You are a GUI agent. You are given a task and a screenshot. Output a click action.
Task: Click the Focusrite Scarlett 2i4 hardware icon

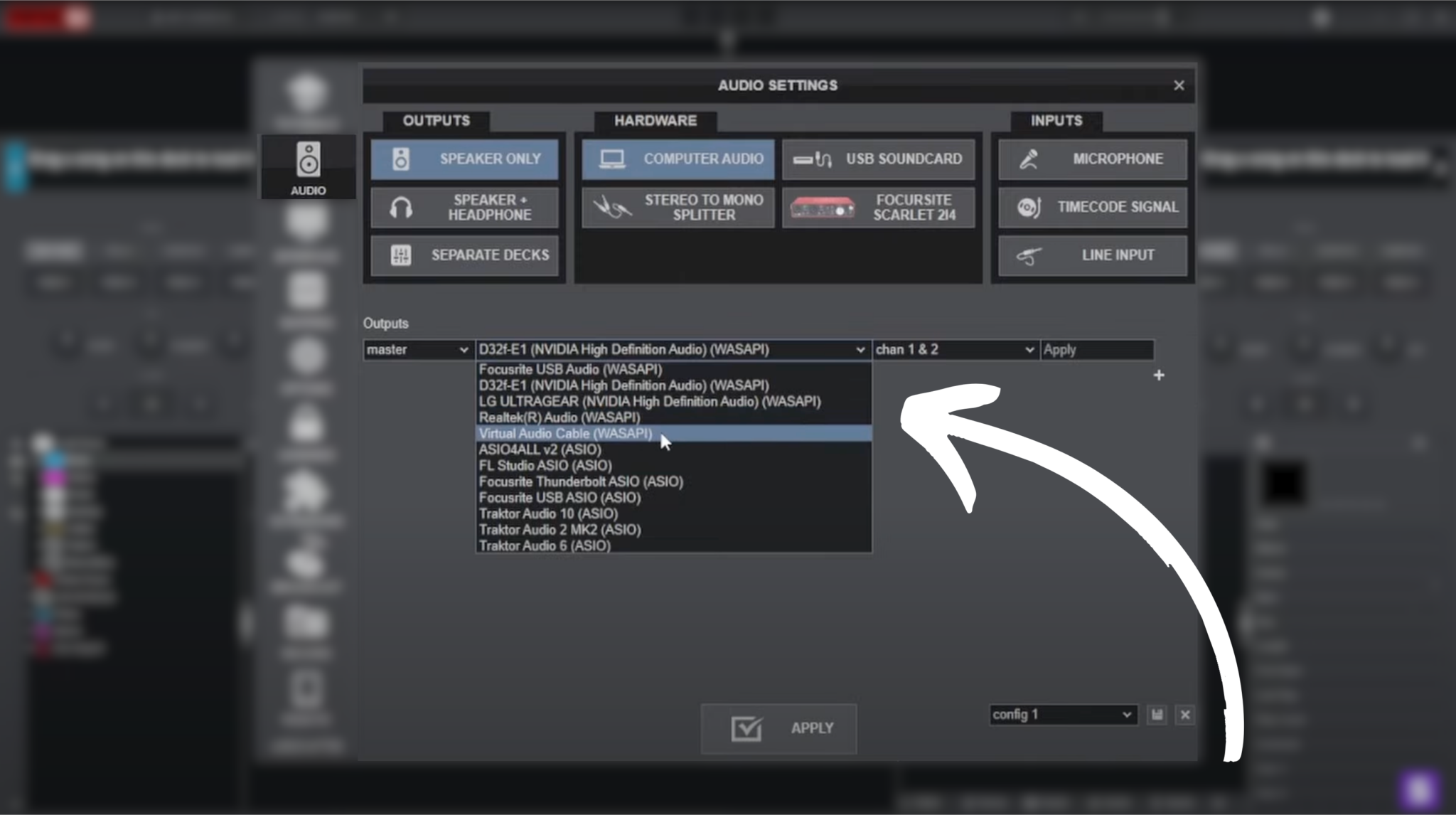click(821, 207)
